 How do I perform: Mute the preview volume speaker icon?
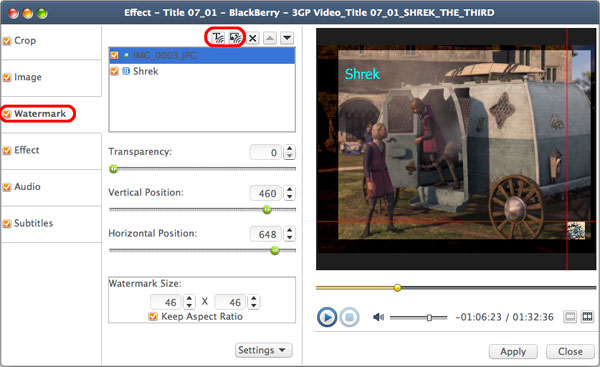378,317
